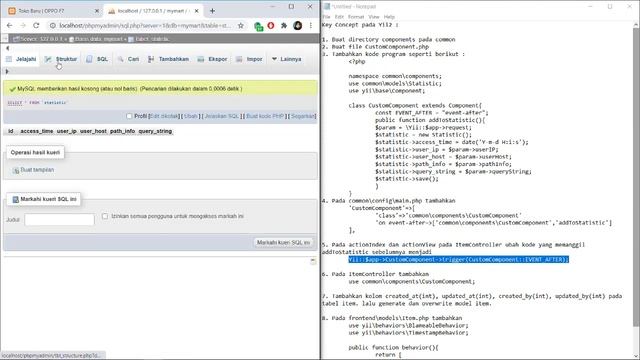The image size is (640, 360).
Task: Reload the phpMyAdmin page
Action: coord(36,25)
